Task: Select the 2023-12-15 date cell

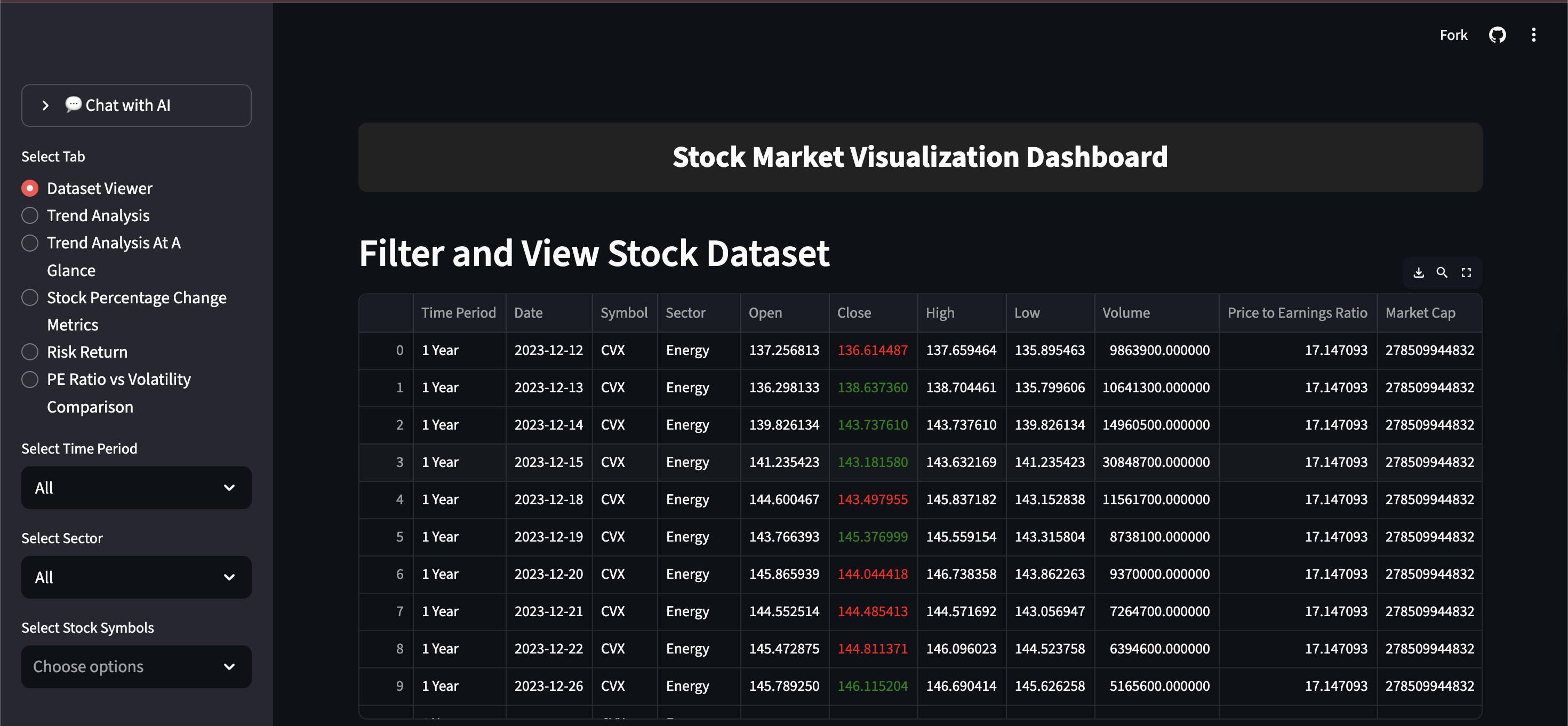Action: 548,462
